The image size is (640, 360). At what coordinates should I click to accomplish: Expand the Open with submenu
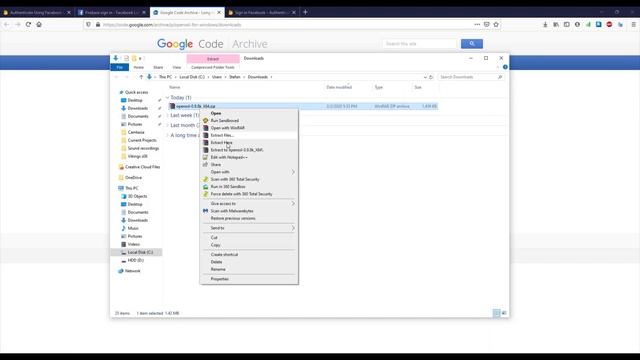point(249,172)
